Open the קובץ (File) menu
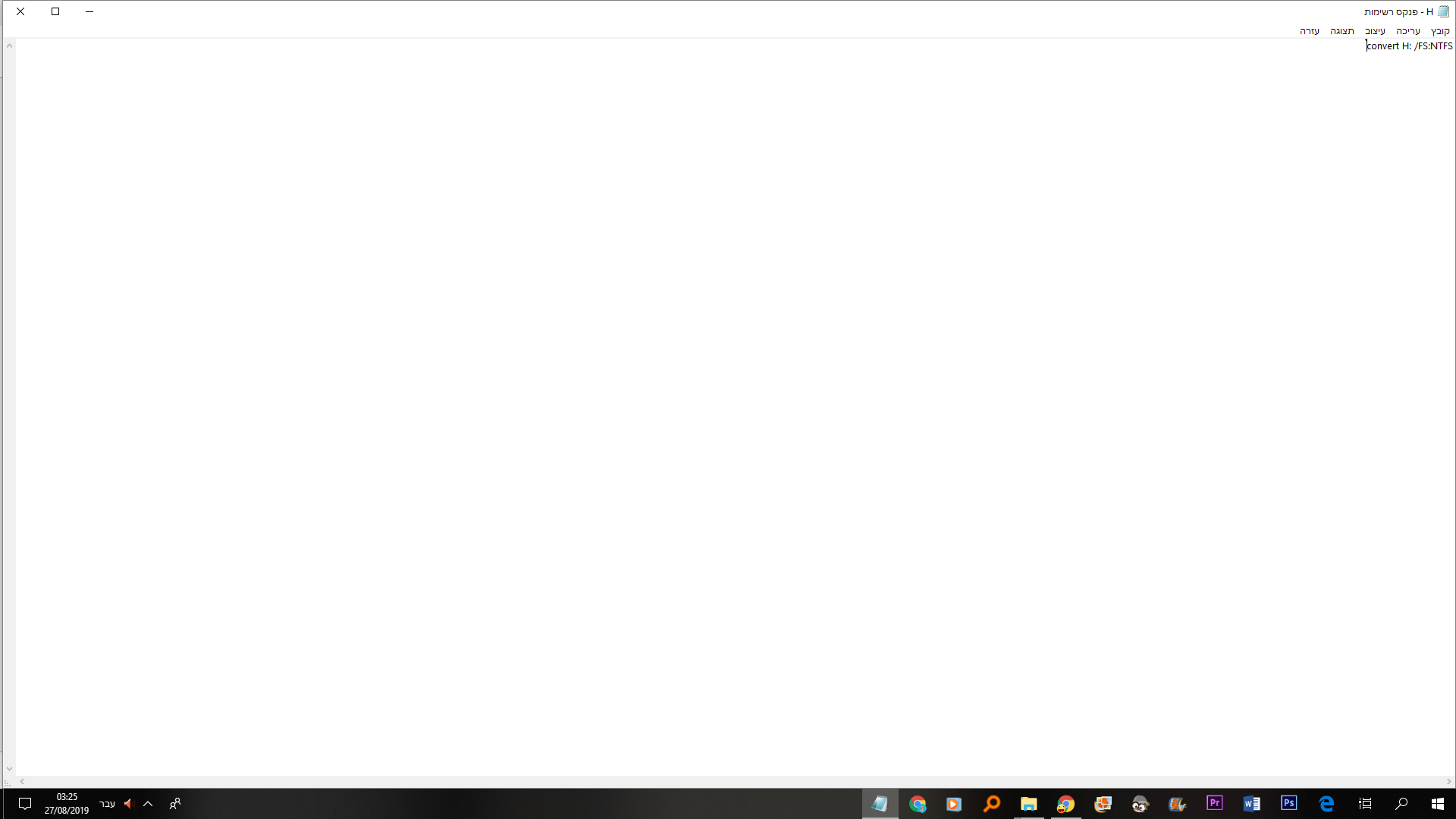The image size is (1456, 819). pyautogui.click(x=1439, y=31)
